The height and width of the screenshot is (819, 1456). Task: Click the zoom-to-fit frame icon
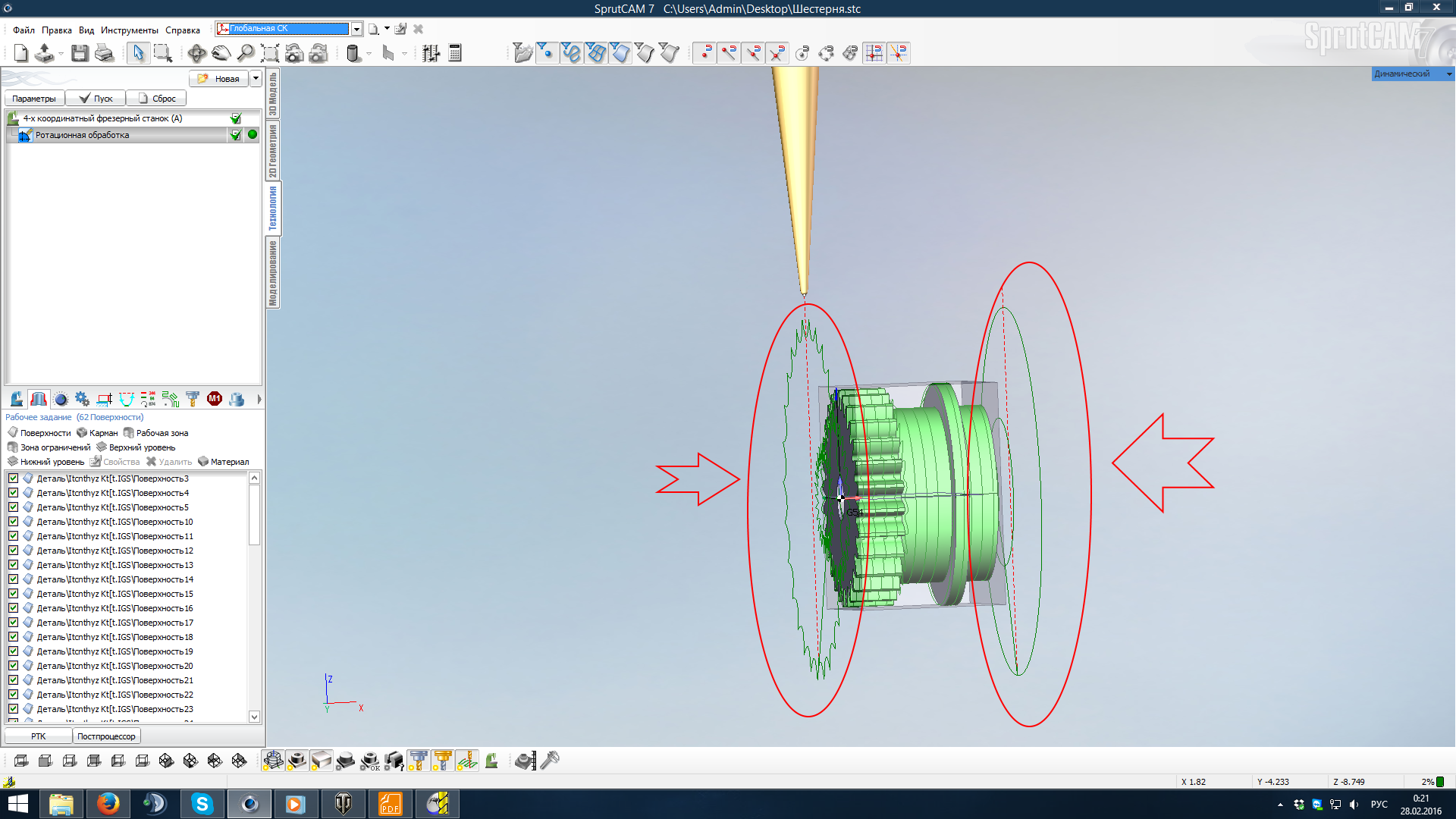pyautogui.click(x=270, y=53)
